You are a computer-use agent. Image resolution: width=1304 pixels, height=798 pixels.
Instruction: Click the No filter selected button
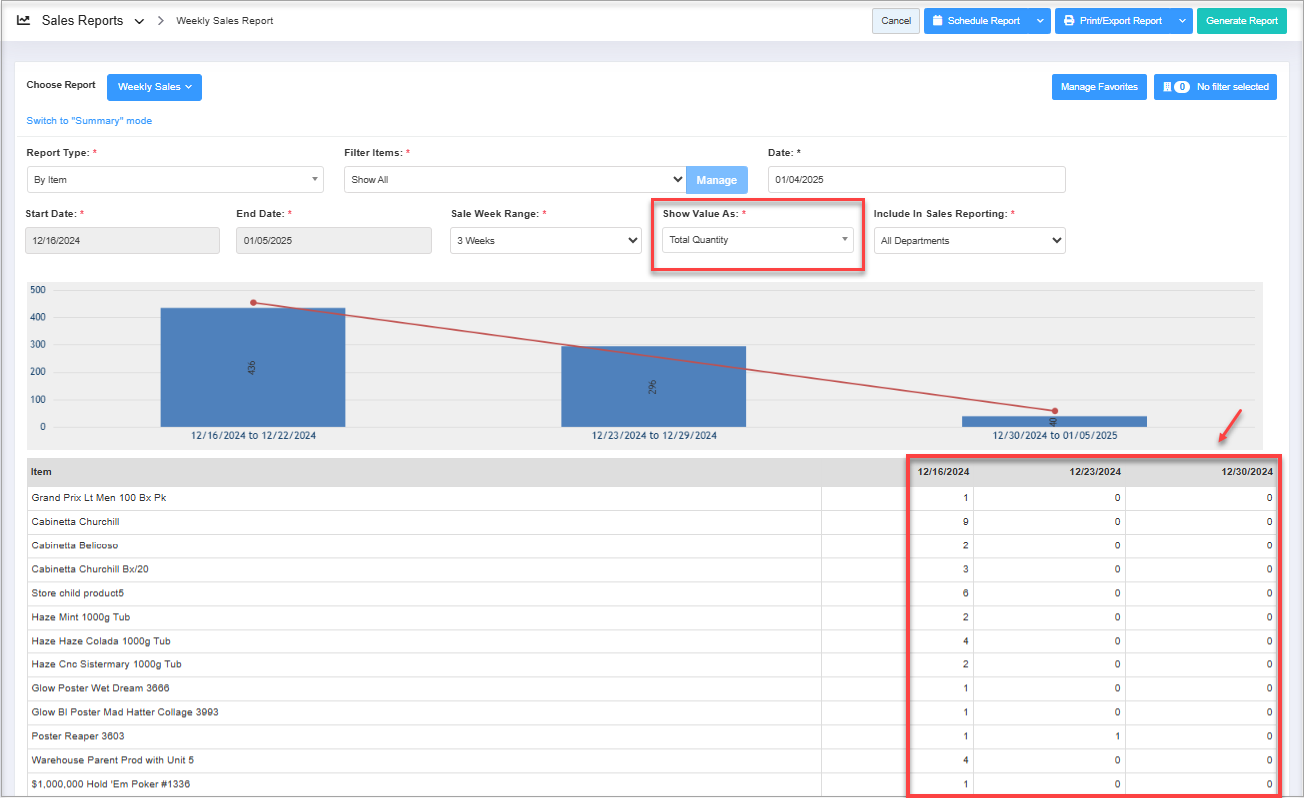coord(1215,87)
